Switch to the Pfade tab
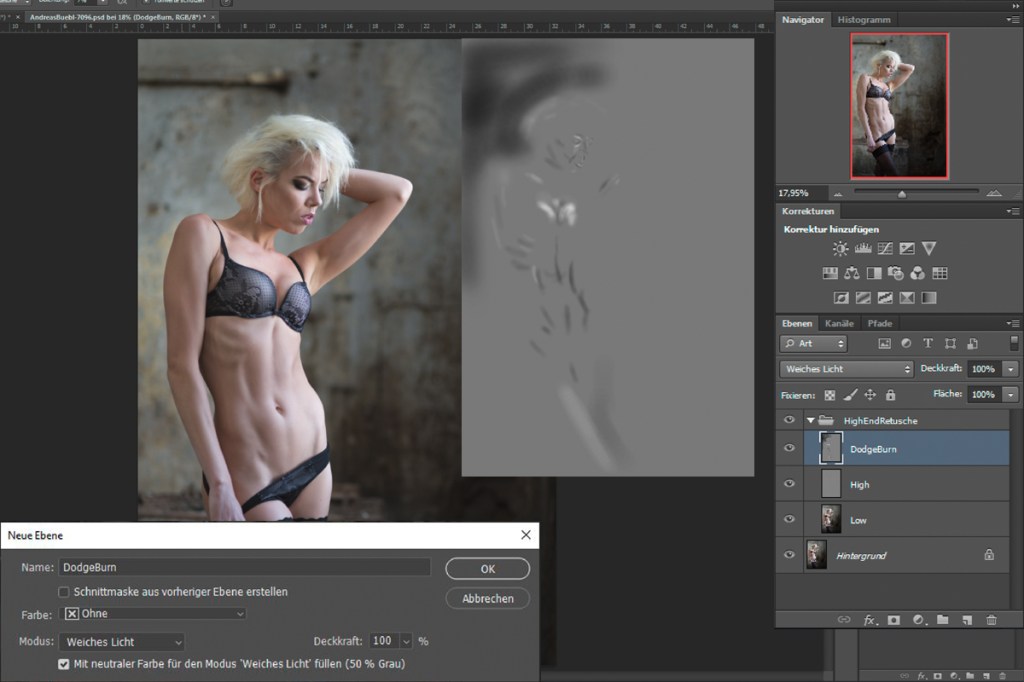 coord(880,323)
